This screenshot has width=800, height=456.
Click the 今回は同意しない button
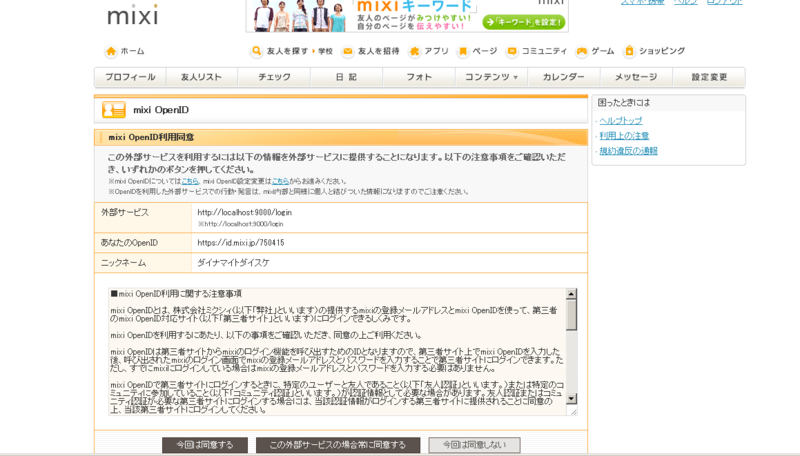tap(474, 445)
